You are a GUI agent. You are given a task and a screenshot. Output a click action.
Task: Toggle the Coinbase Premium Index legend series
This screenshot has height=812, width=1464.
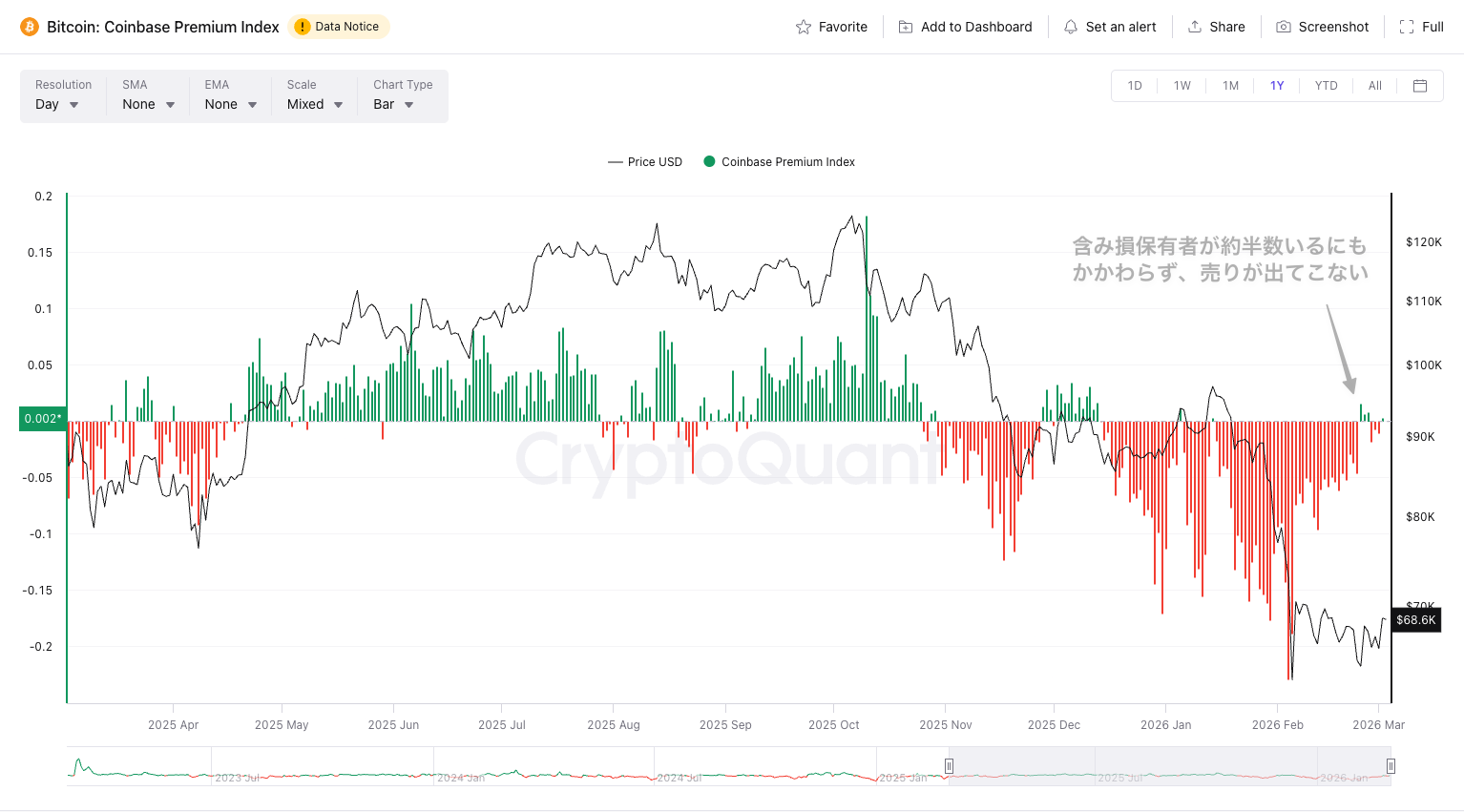pyautogui.click(x=779, y=162)
